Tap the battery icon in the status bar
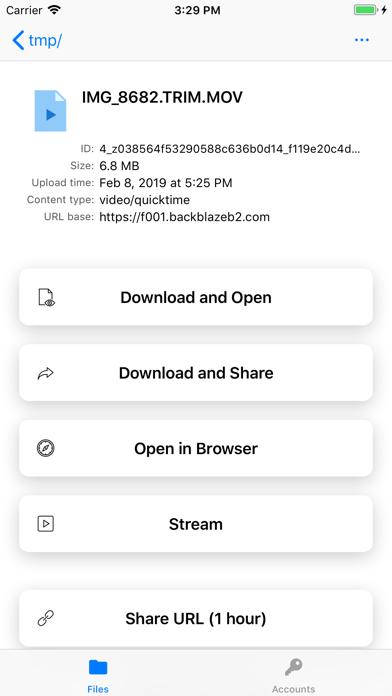This screenshot has width=392, height=696. pos(365,10)
